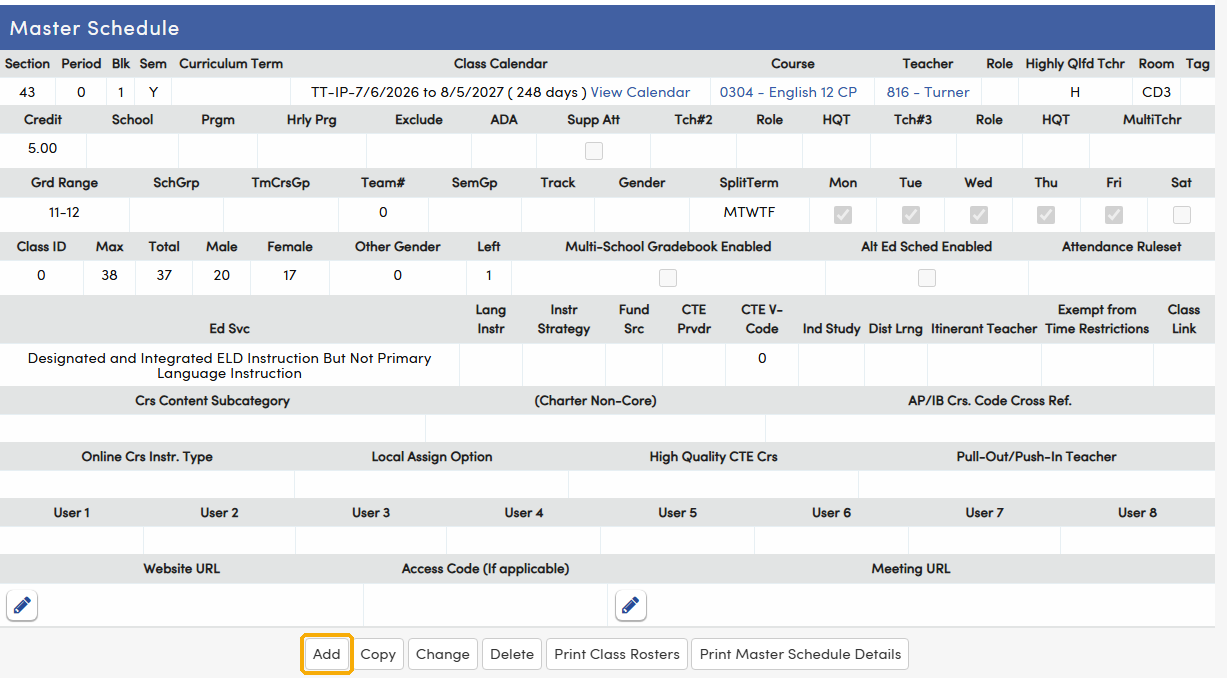Image resolution: width=1231 pixels, height=678 pixels.
Task: Select the SplitTerm value MTWTF
Action: pyautogui.click(x=749, y=212)
